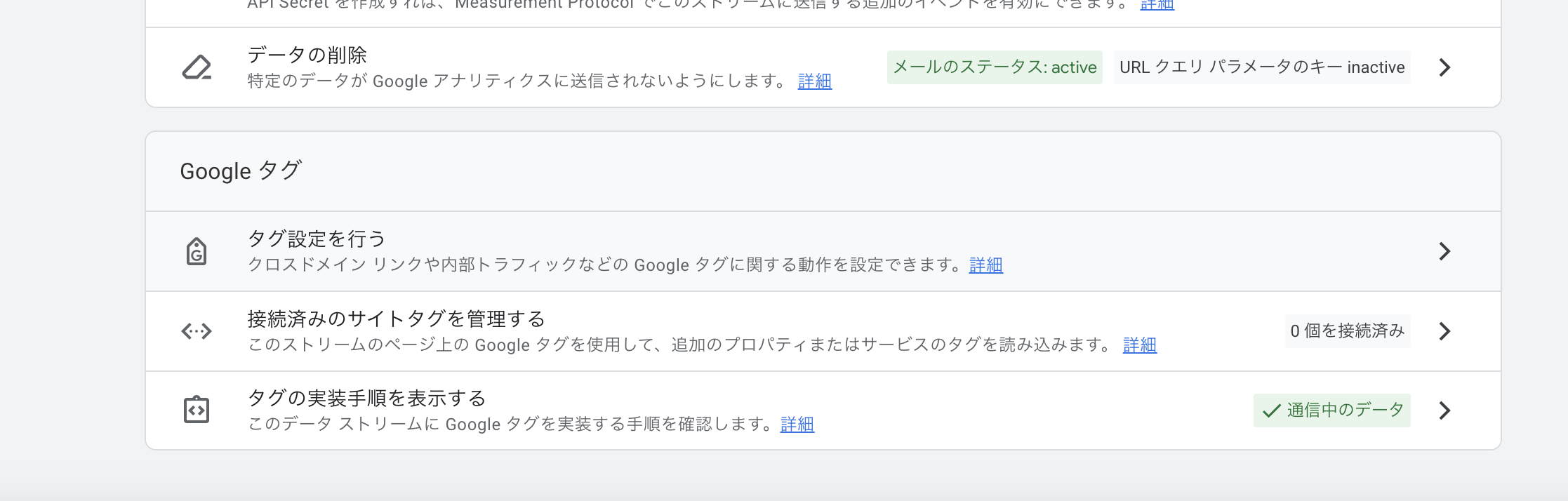Image resolution: width=1568 pixels, height=501 pixels.
Task: Click 詳細 link in タグの実装手順 row
Action: pyautogui.click(x=797, y=425)
